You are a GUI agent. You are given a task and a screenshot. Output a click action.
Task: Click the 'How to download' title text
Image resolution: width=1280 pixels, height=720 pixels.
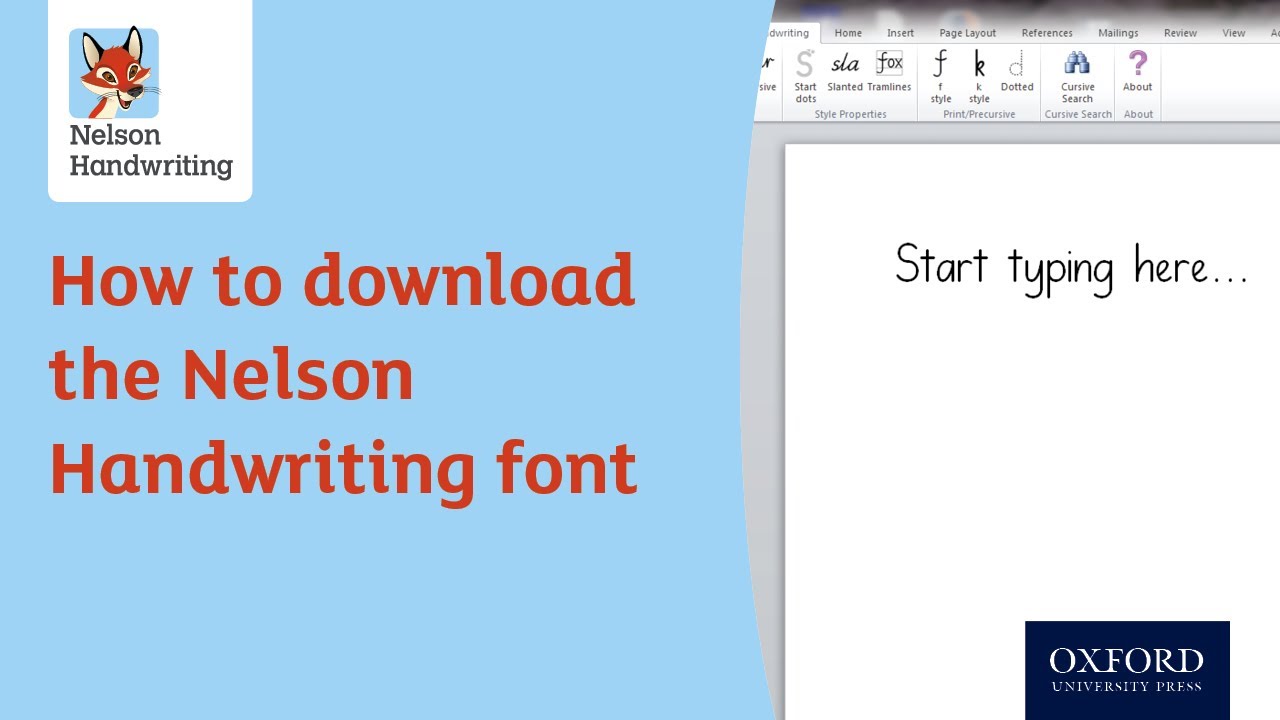point(341,280)
